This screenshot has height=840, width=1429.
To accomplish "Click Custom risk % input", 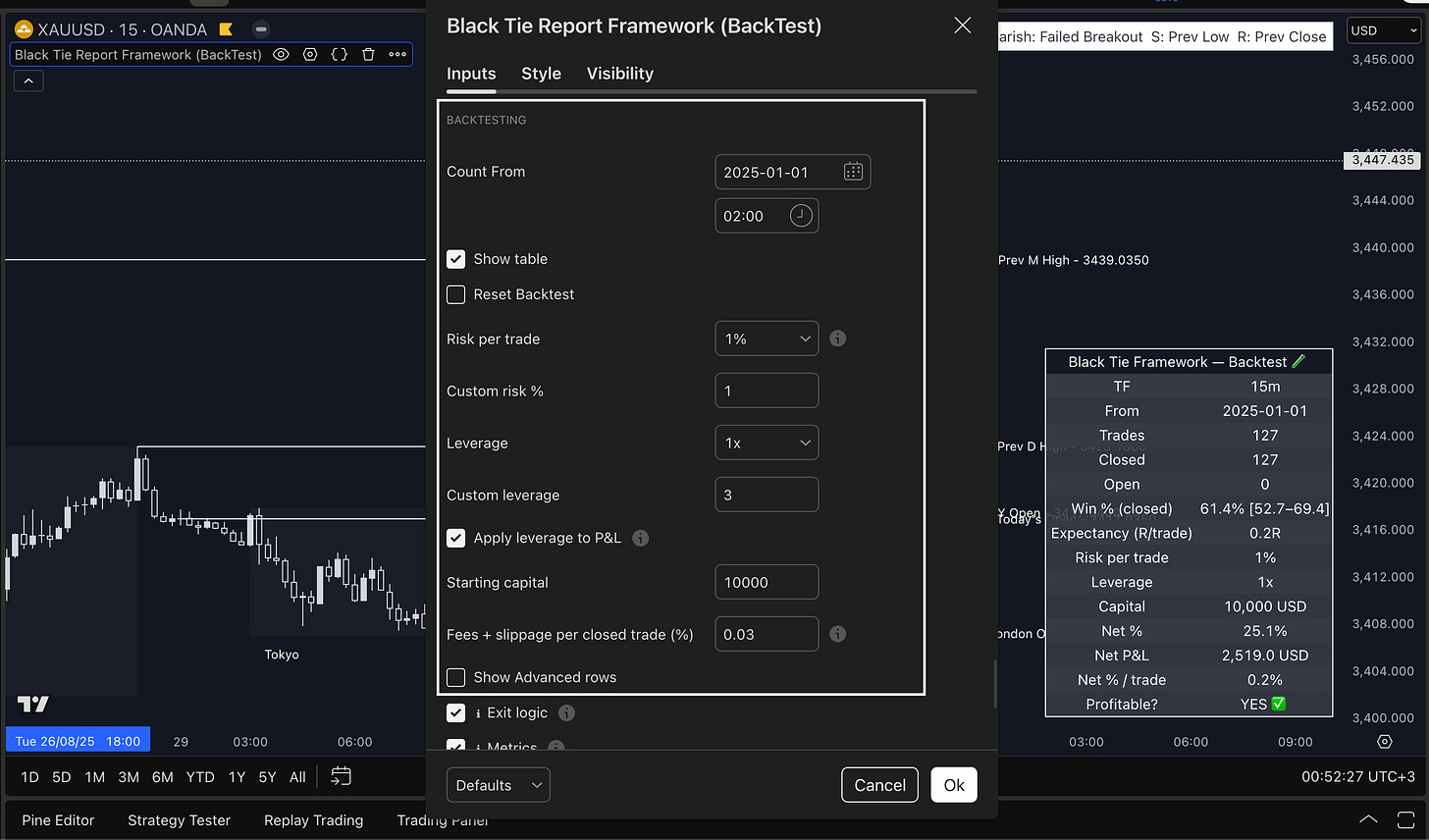I will [x=767, y=391].
